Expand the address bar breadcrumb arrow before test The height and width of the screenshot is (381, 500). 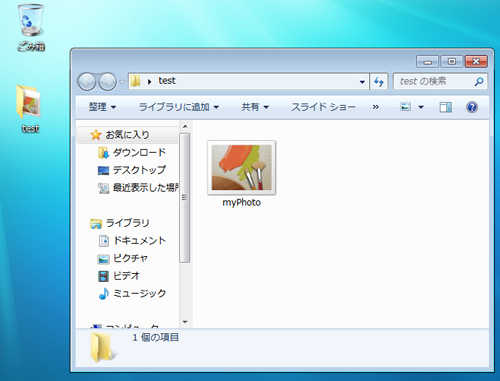pos(149,81)
